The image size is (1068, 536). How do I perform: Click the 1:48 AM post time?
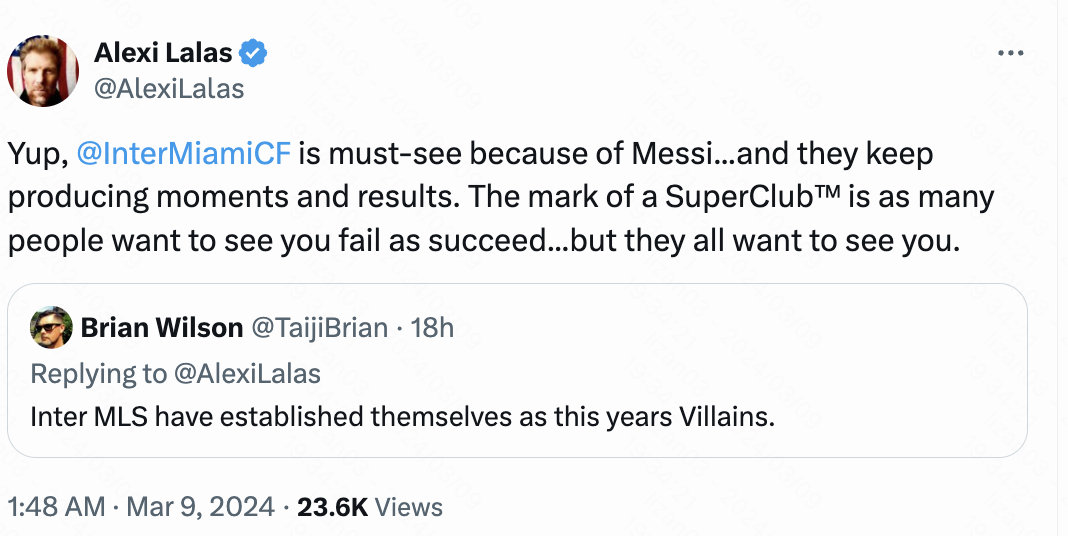click(x=55, y=506)
